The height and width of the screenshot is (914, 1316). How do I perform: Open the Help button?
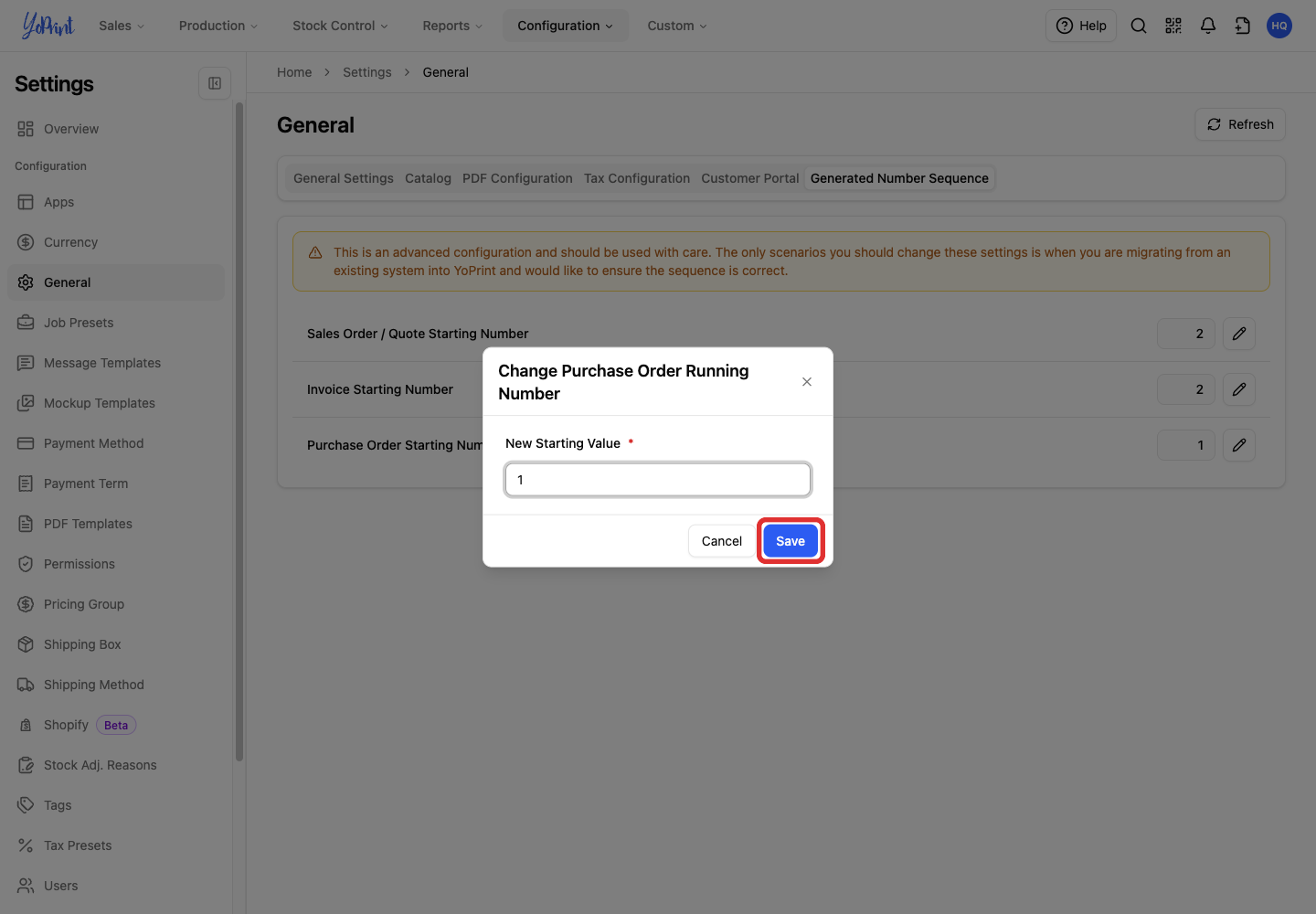click(x=1081, y=26)
